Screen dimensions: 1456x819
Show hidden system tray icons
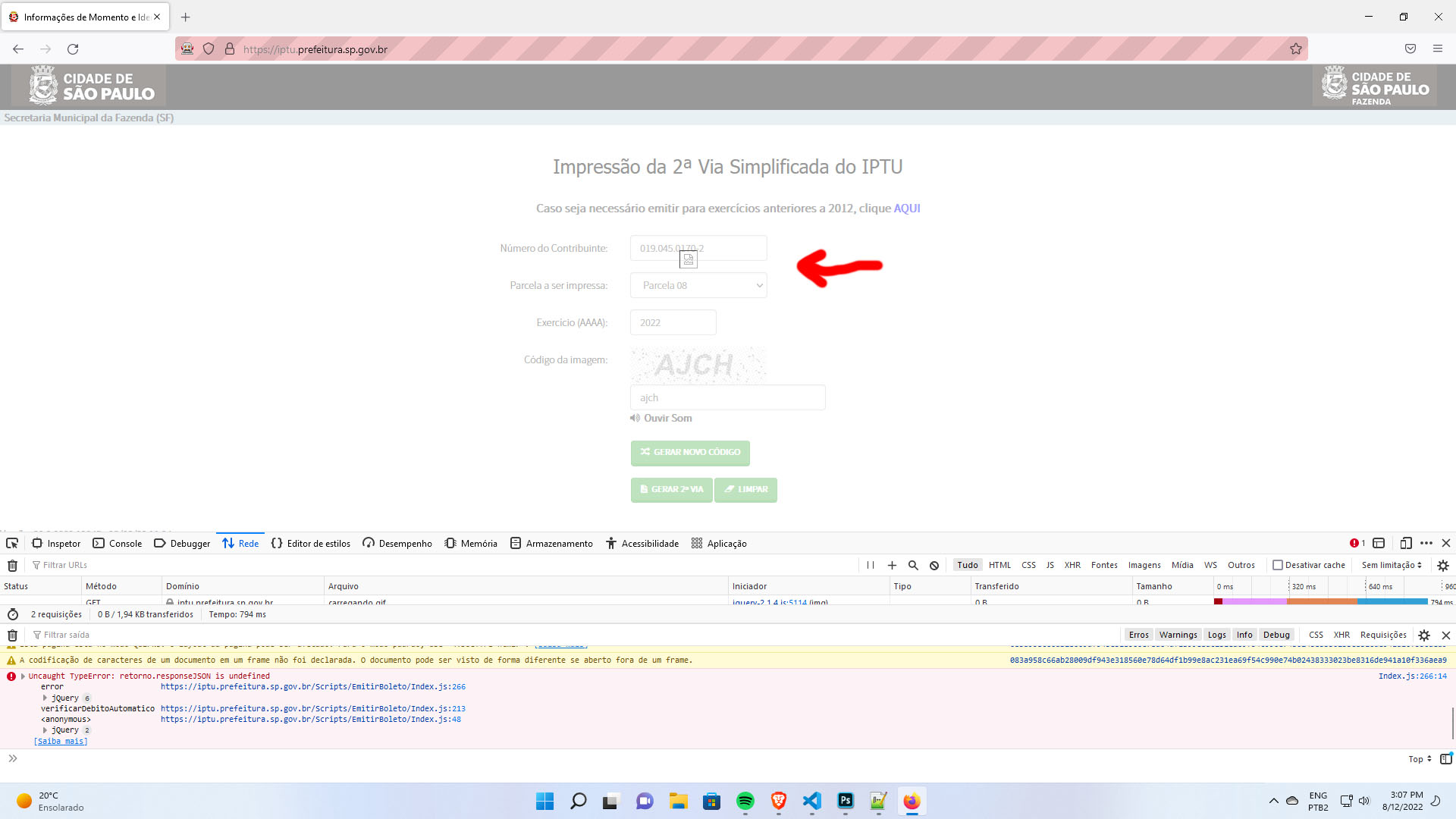point(1273,801)
